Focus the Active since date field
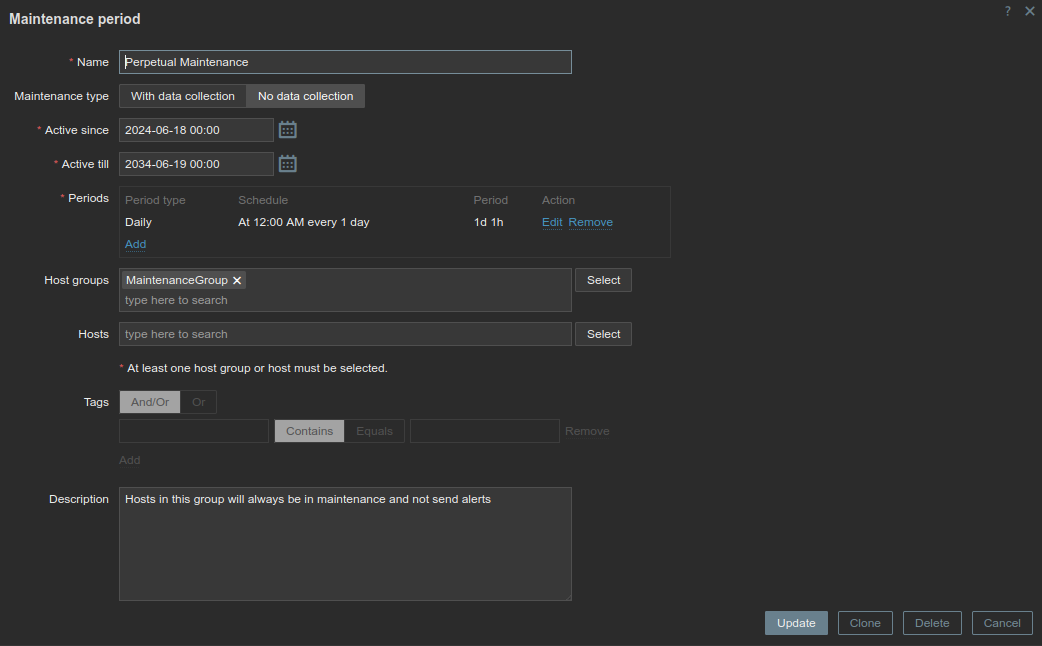The image size is (1042, 646). pyautogui.click(x=196, y=130)
